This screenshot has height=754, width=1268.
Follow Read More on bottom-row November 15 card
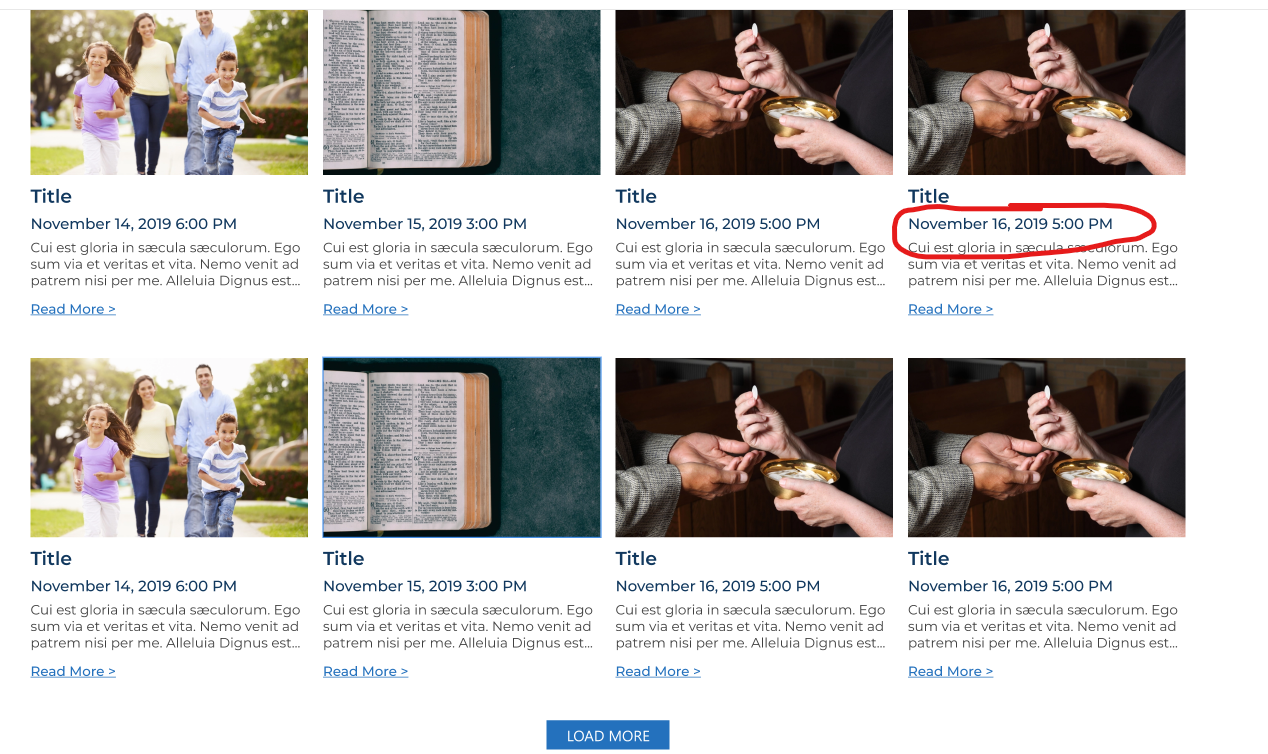365,671
